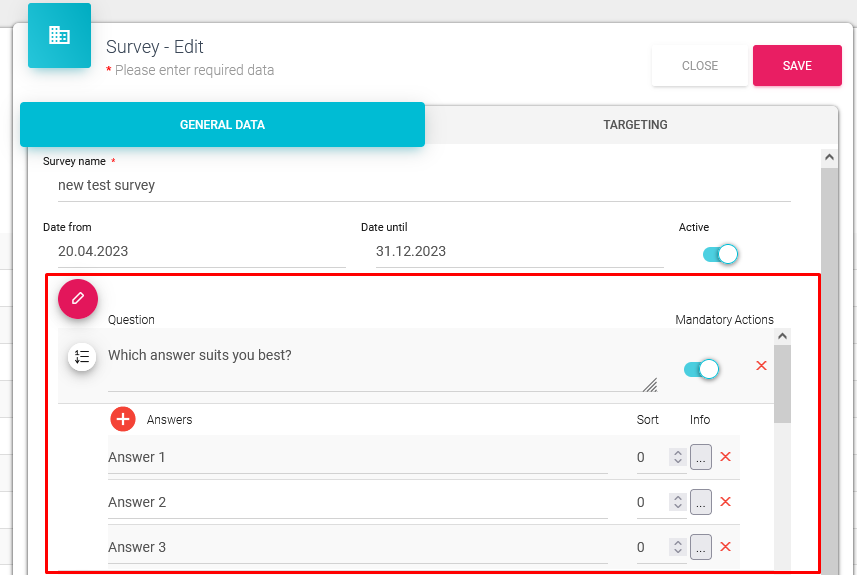Toggle the Active survey switch
The width and height of the screenshot is (857, 575).
[720, 254]
